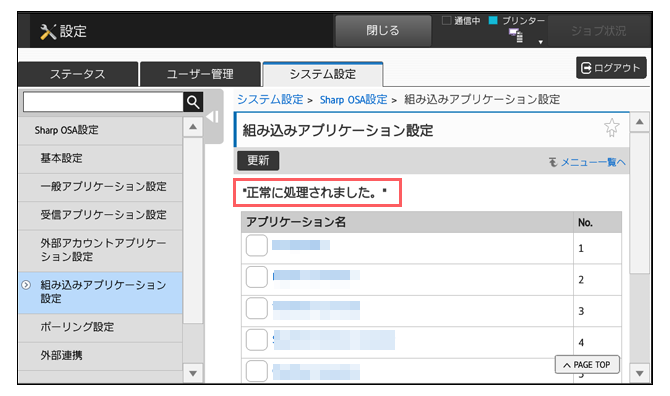Click the printer status device icon
Screen dimensions: 670x396
click(x=516, y=35)
